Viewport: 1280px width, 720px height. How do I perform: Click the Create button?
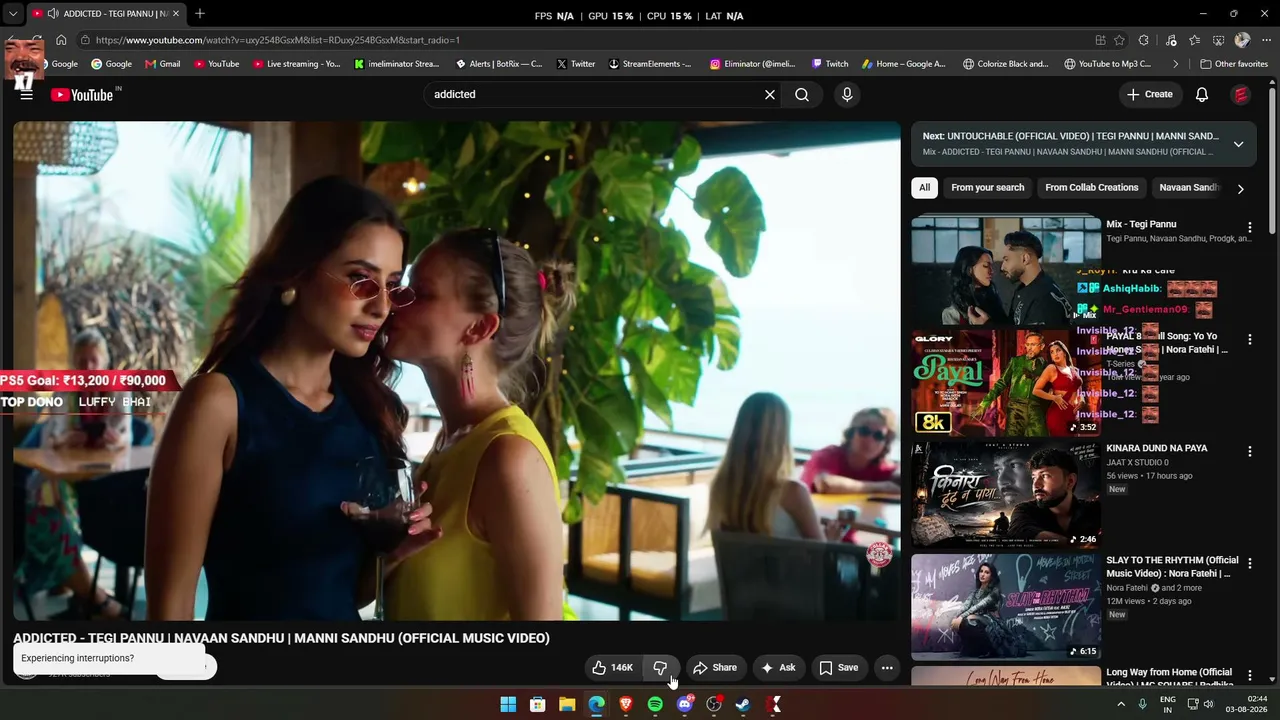tap(1150, 95)
